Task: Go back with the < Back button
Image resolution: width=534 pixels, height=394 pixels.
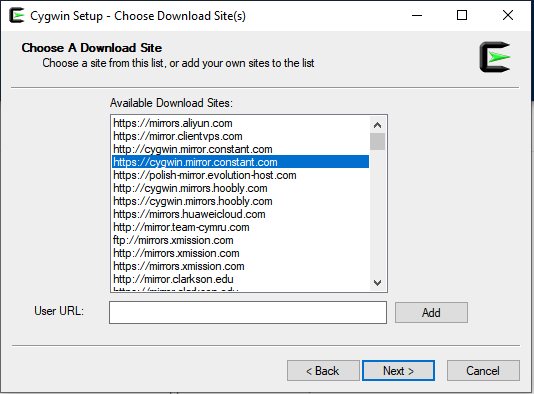Action: pos(323,371)
